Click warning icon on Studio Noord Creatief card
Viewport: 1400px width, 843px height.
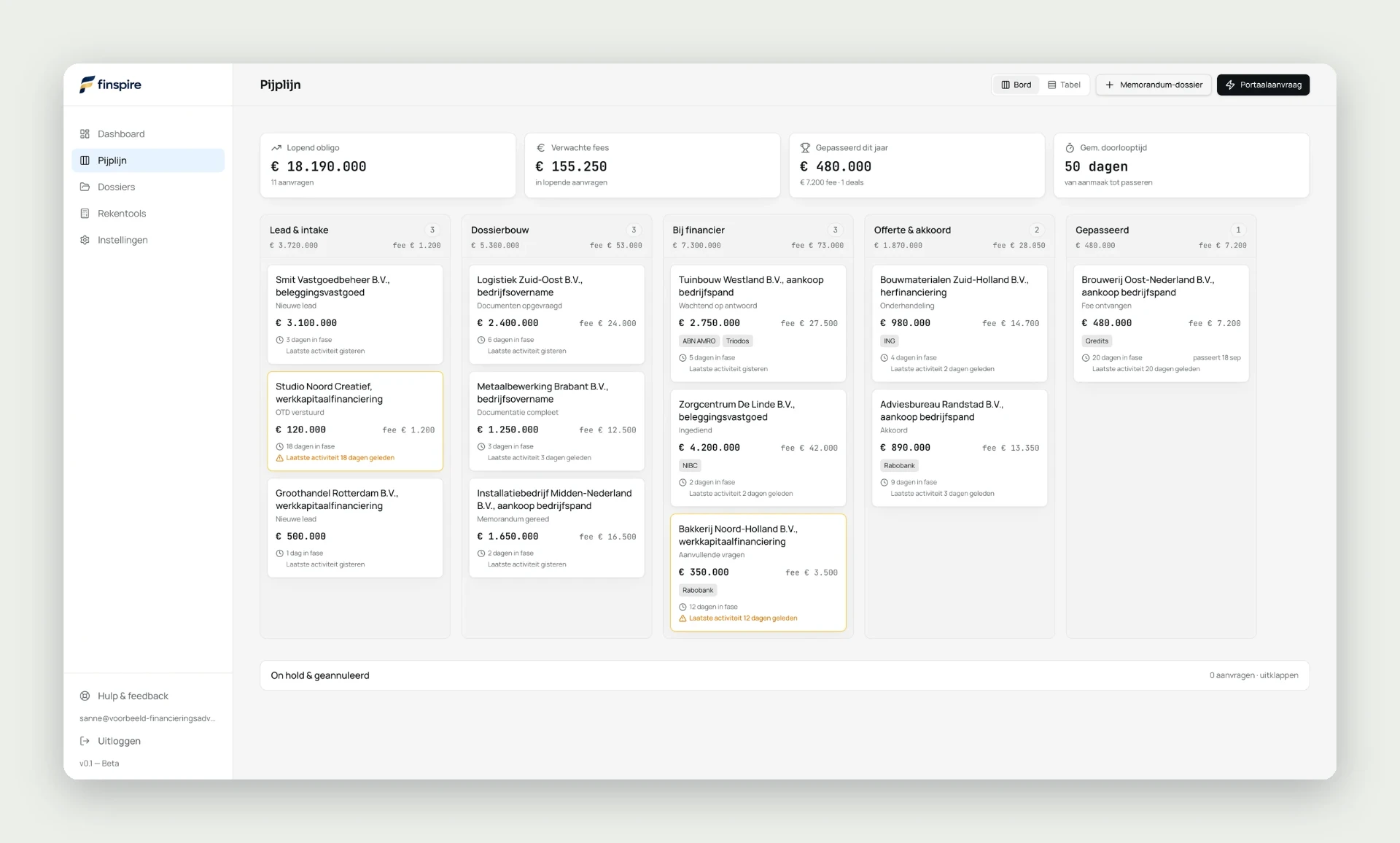point(279,458)
